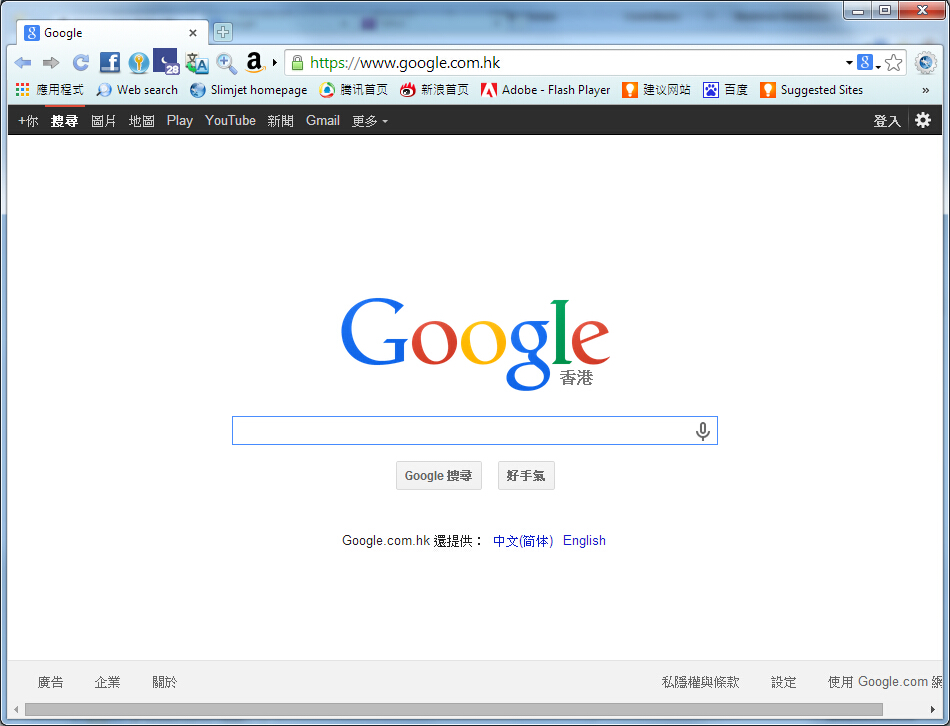
Task: Click the horizontal scrollbar thumb
Action: 454,709
